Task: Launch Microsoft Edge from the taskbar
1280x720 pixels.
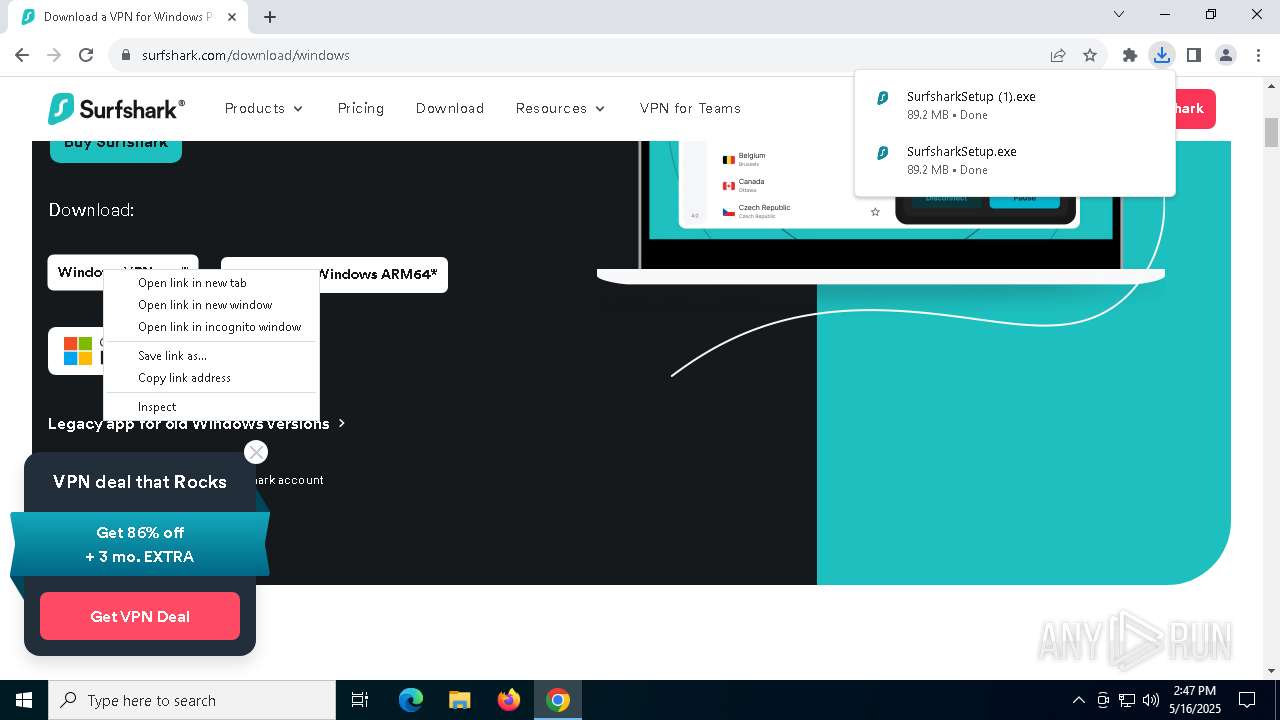Action: (x=411, y=700)
